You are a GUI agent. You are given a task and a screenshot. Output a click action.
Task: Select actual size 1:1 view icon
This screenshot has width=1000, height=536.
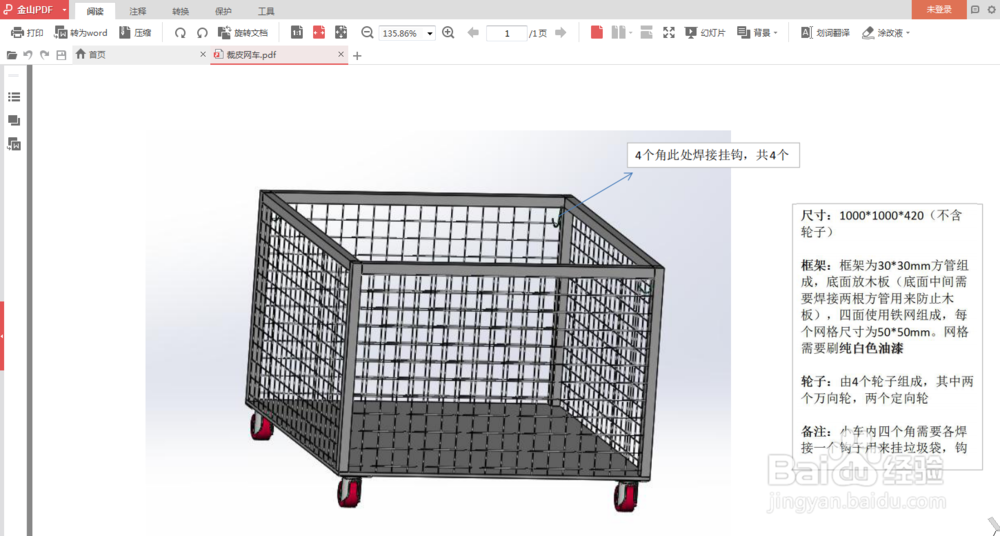pos(297,33)
